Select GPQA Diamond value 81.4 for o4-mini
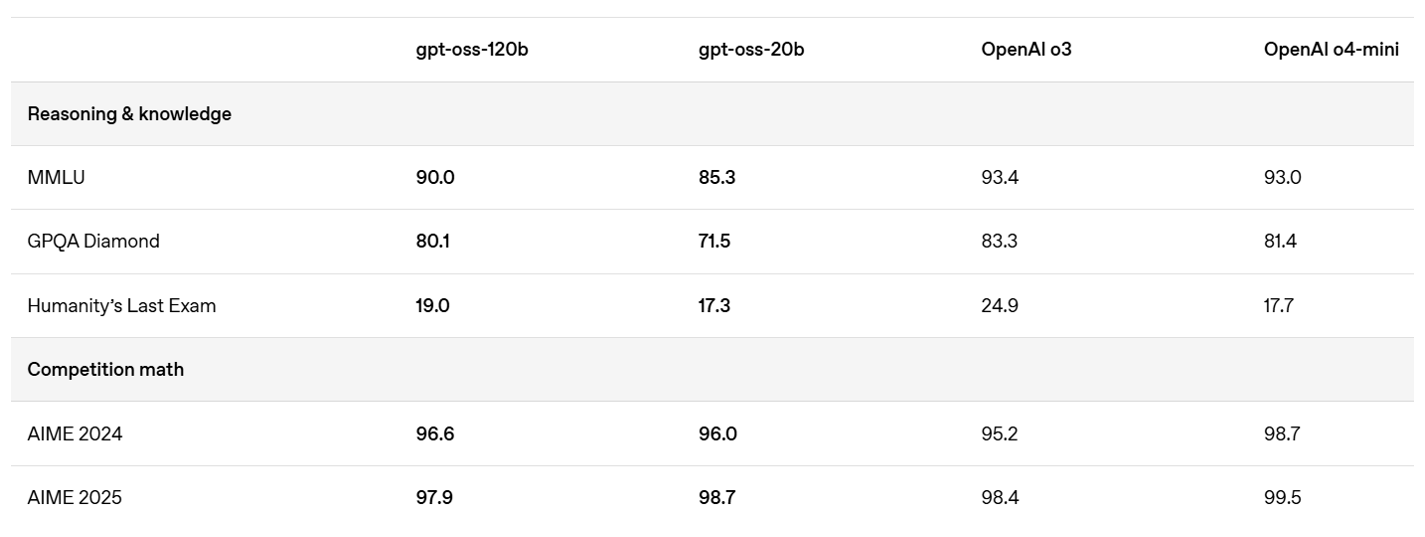 point(1280,241)
